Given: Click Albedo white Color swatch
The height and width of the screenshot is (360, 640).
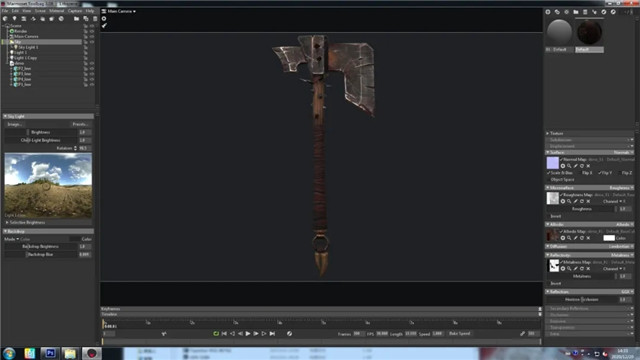Looking at the screenshot, I should (x=609, y=238).
